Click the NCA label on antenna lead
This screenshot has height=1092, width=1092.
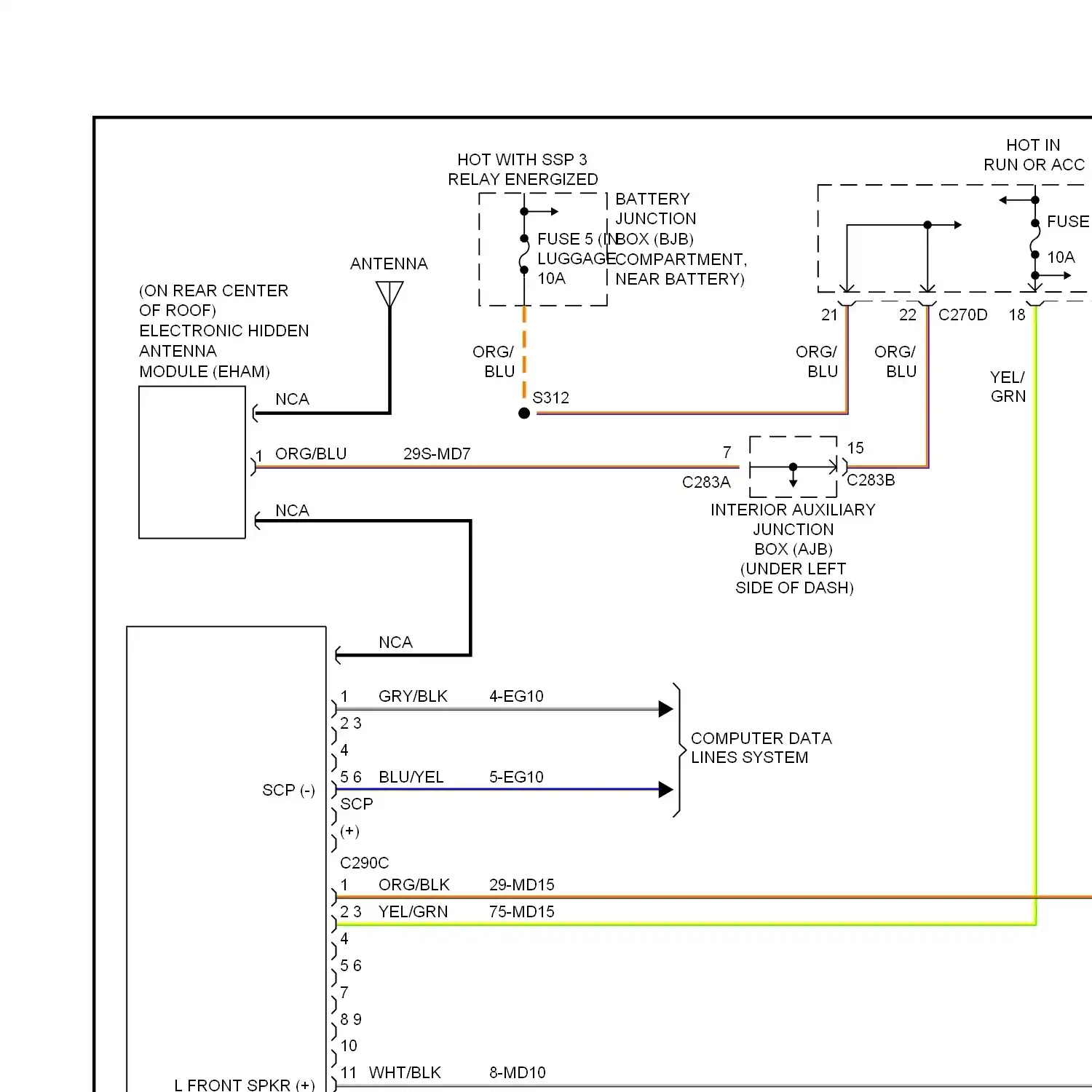point(292,399)
